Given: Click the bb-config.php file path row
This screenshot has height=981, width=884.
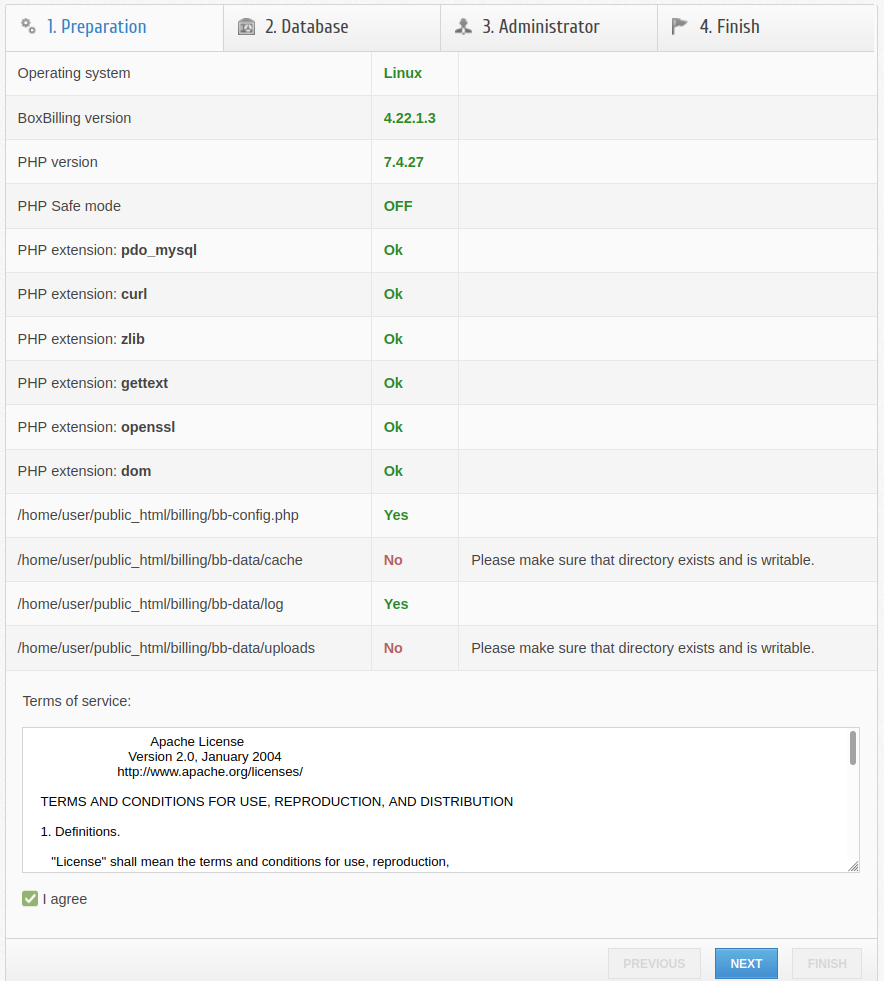Looking at the screenshot, I should tap(158, 515).
